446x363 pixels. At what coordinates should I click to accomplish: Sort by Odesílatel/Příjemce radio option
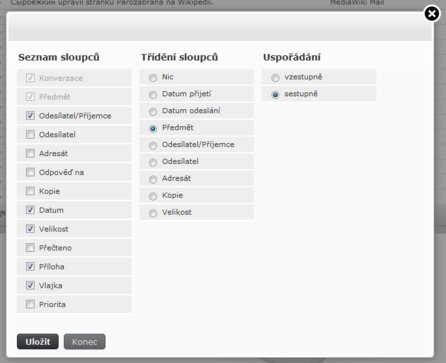click(x=153, y=146)
